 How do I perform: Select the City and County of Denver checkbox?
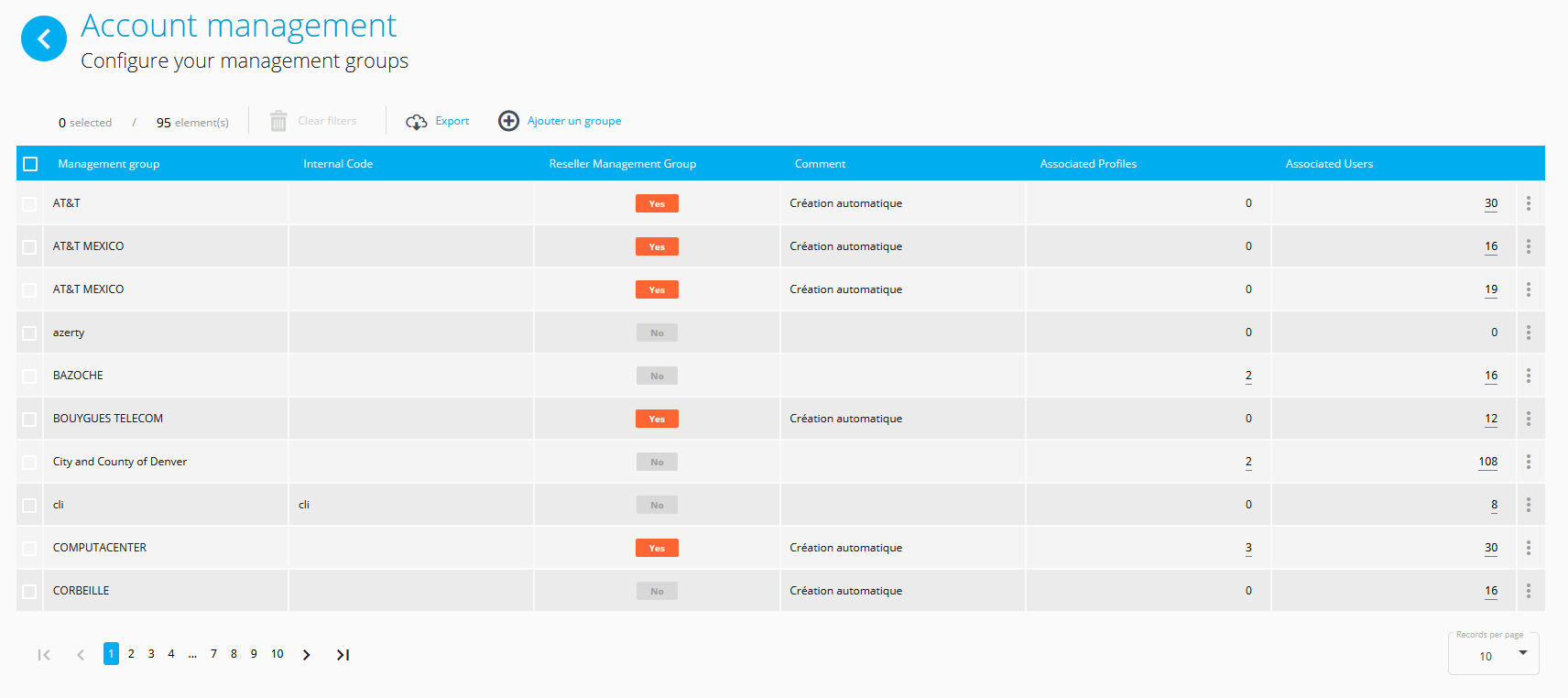click(x=29, y=463)
